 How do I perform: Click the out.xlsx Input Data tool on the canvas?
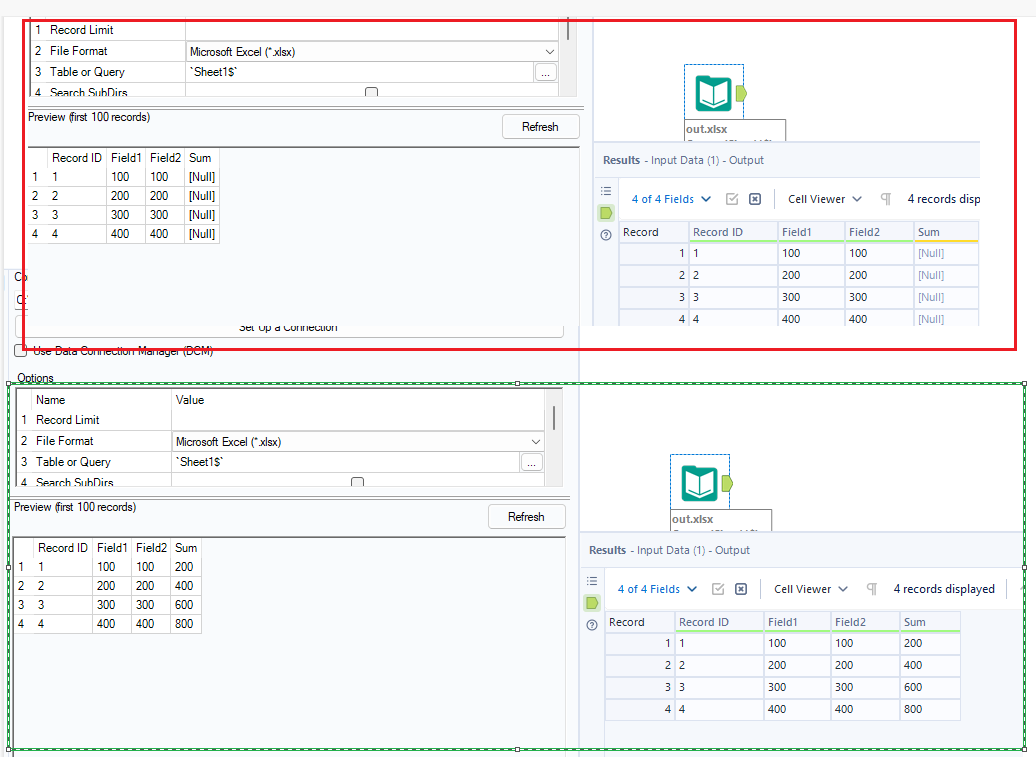click(x=713, y=95)
